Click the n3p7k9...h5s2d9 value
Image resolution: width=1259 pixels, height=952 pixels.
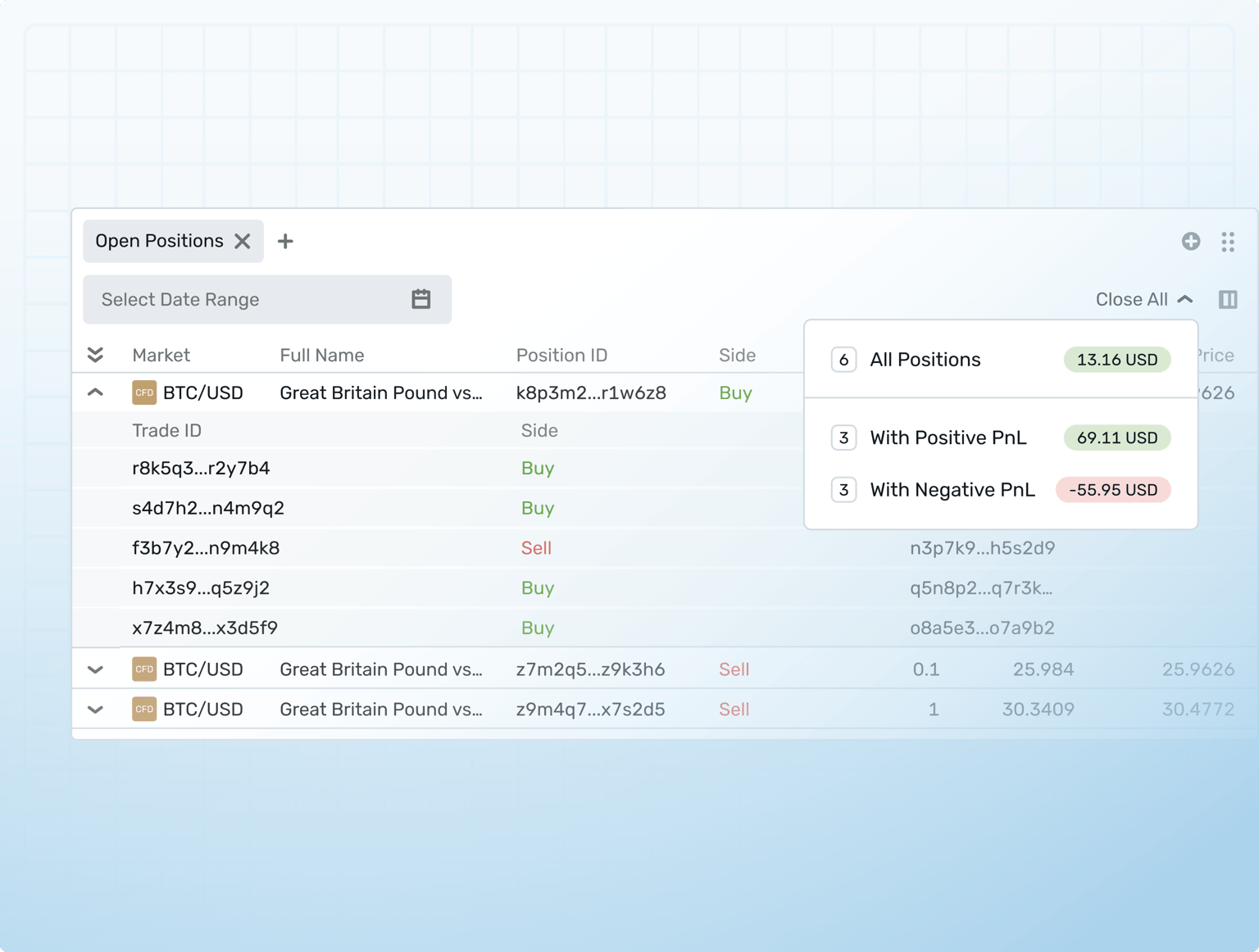pyautogui.click(x=982, y=548)
